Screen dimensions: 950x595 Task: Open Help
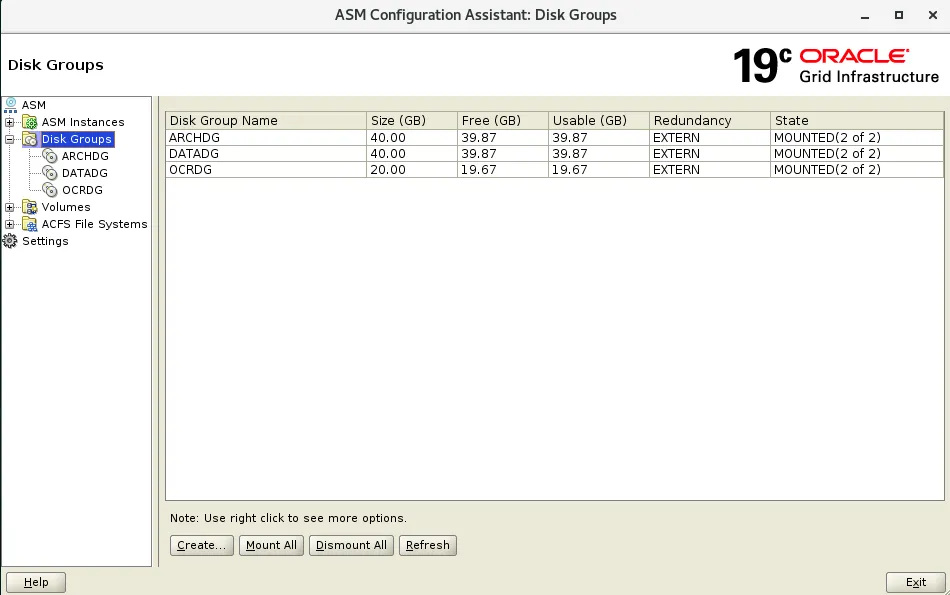tap(36, 582)
